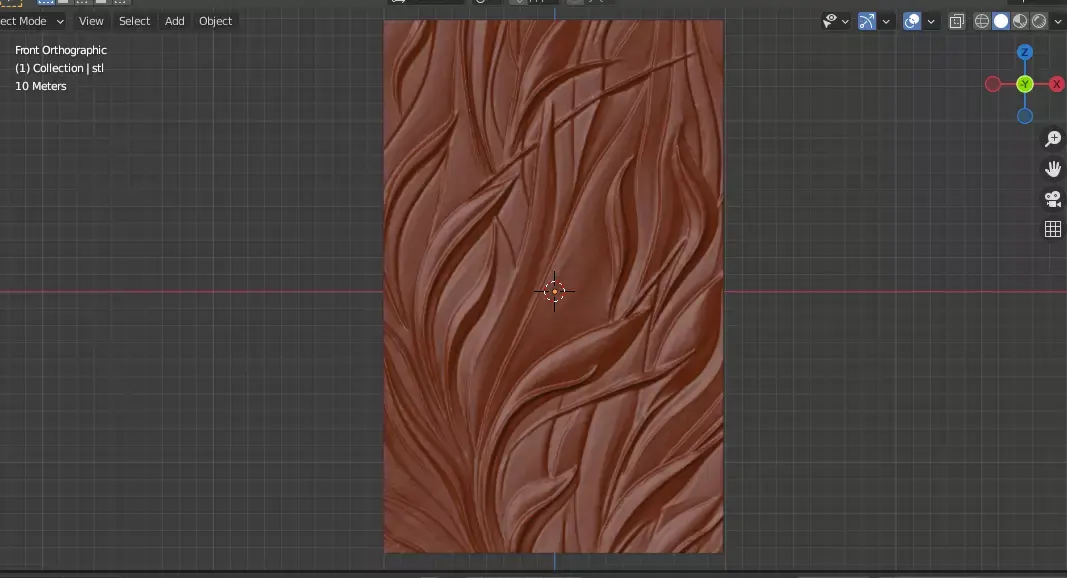Click the red X axis on navigation gizmo
This screenshot has height=578, width=1067.
coord(1057,84)
